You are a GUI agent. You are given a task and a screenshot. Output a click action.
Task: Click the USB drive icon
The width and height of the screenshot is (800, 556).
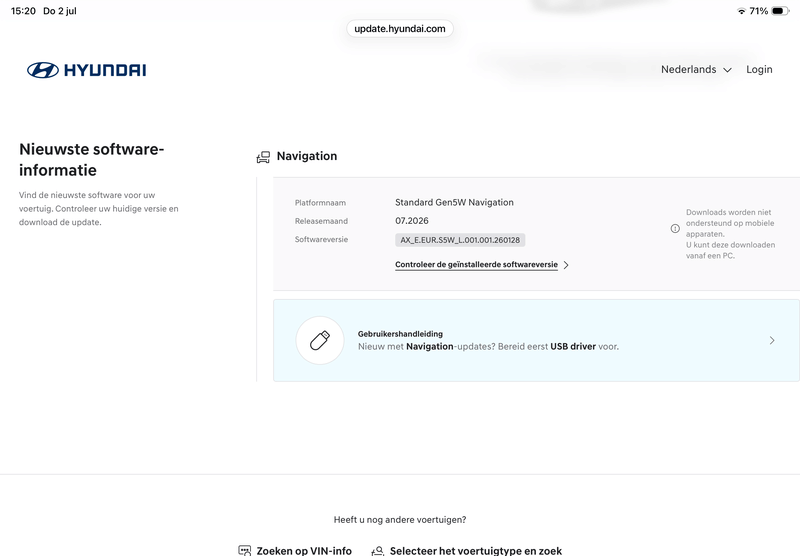point(320,340)
